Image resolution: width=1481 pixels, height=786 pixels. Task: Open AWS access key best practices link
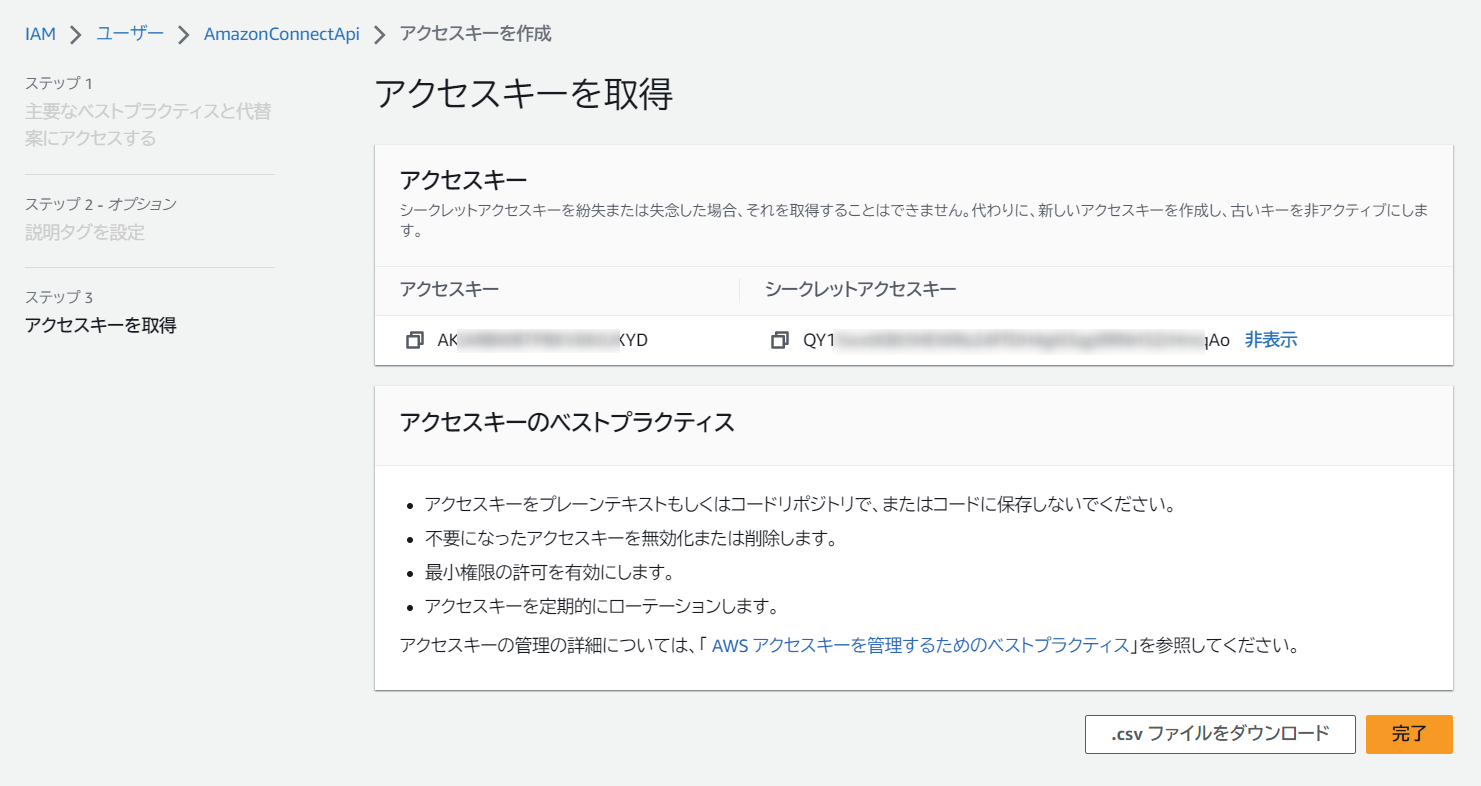pyautogui.click(x=920, y=645)
